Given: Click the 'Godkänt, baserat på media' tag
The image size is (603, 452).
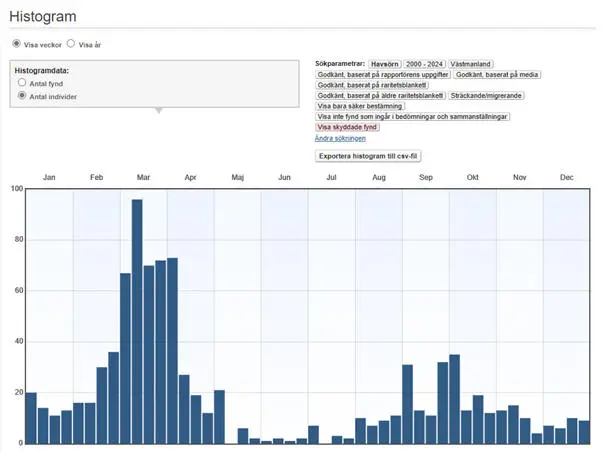Looking at the screenshot, I should point(498,74).
